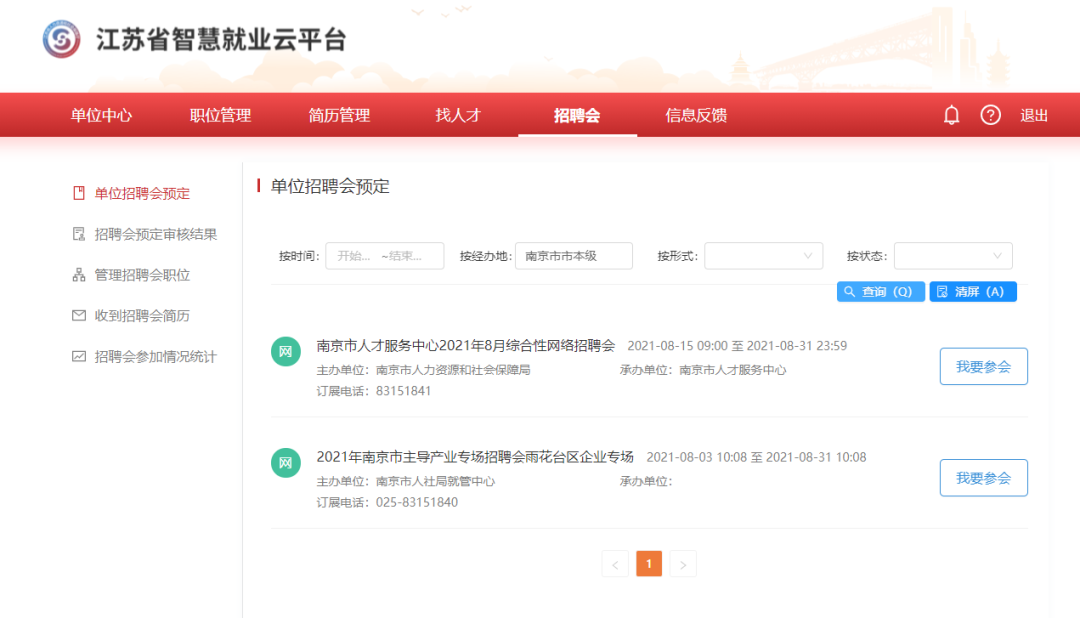Screen dimensions: 1080x618
Task: Go to 信息反馈 tab
Action: (696, 115)
